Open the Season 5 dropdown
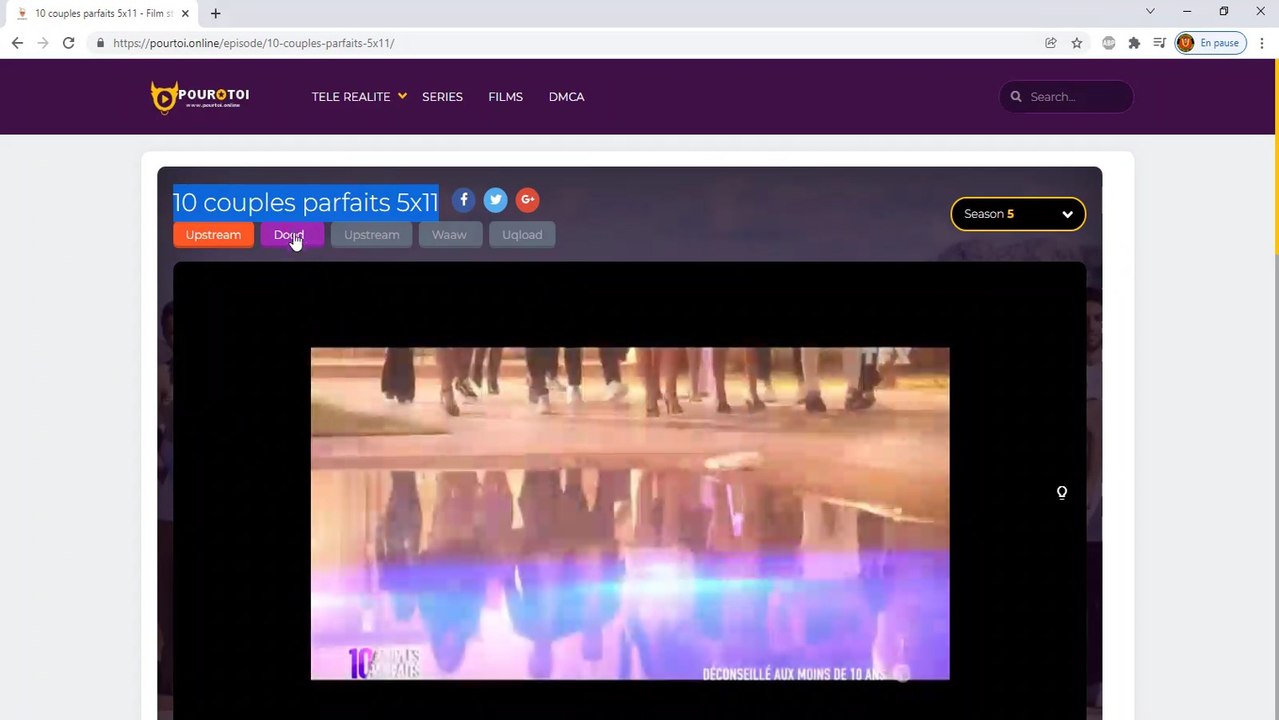The height and width of the screenshot is (720, 1279). click(x=1018, y=214)
